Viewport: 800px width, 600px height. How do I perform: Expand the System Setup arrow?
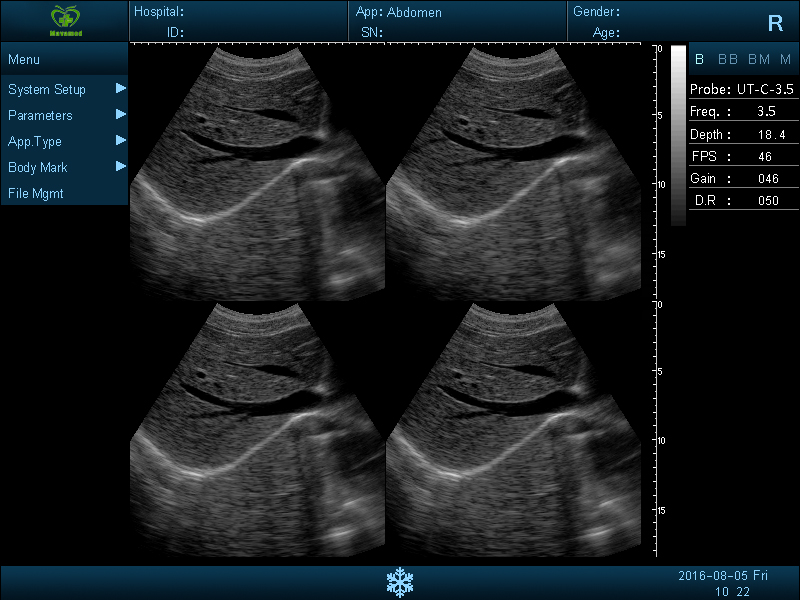[121, 88]
